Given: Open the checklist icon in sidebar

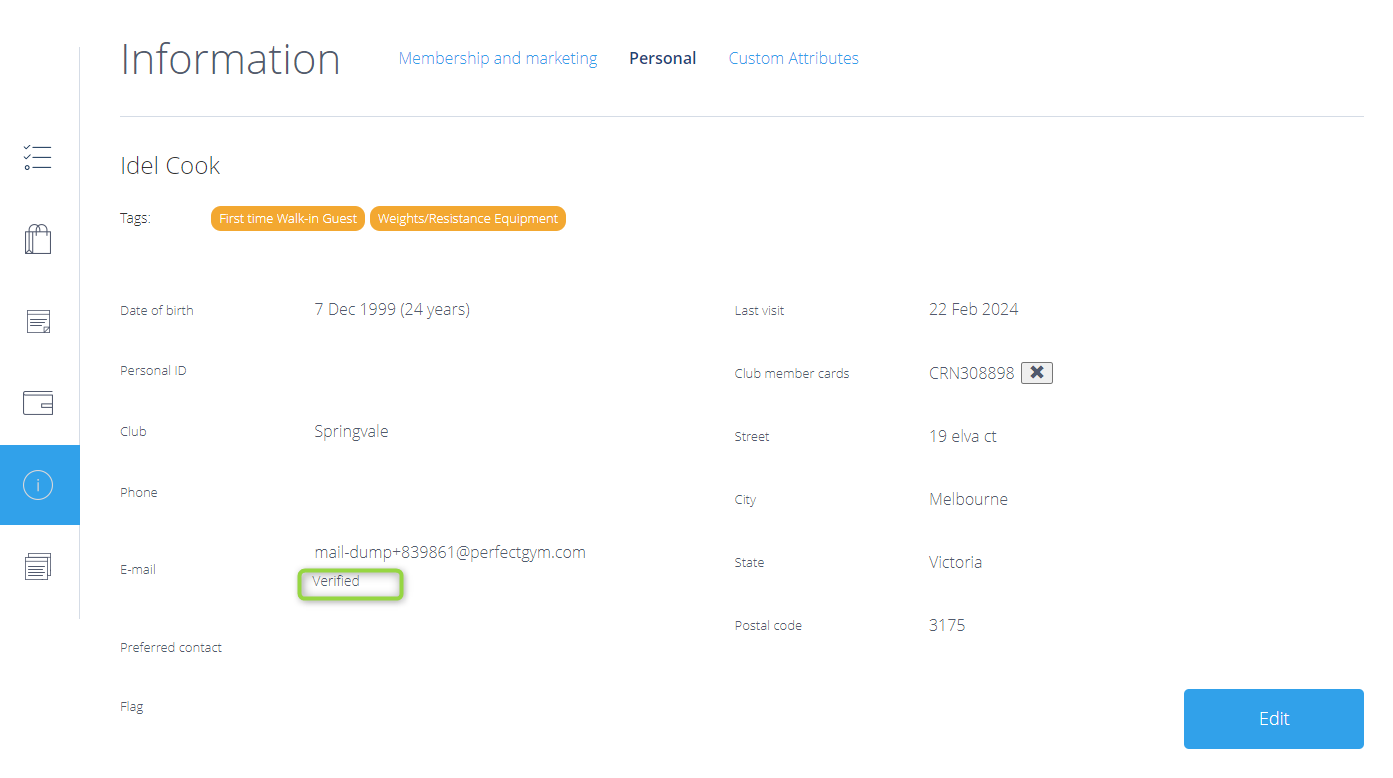Looking at the screenshot, I should click(38, 158).
